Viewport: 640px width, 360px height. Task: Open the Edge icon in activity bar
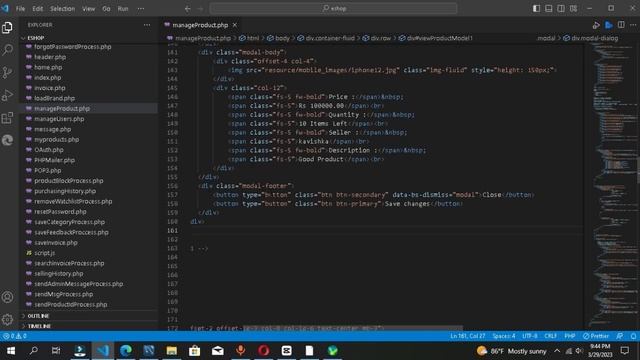(7, 140)
